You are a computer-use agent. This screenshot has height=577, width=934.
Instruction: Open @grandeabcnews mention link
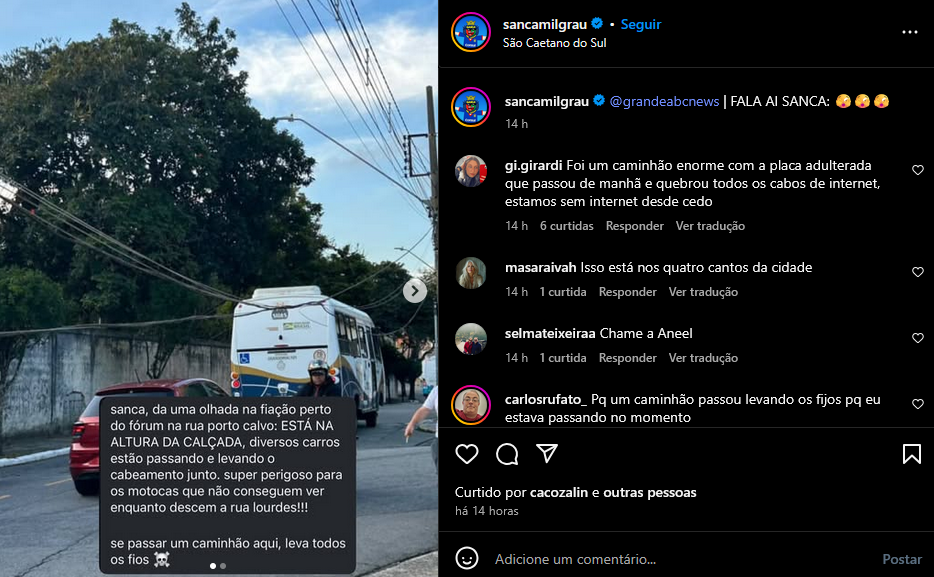point(664,102)
